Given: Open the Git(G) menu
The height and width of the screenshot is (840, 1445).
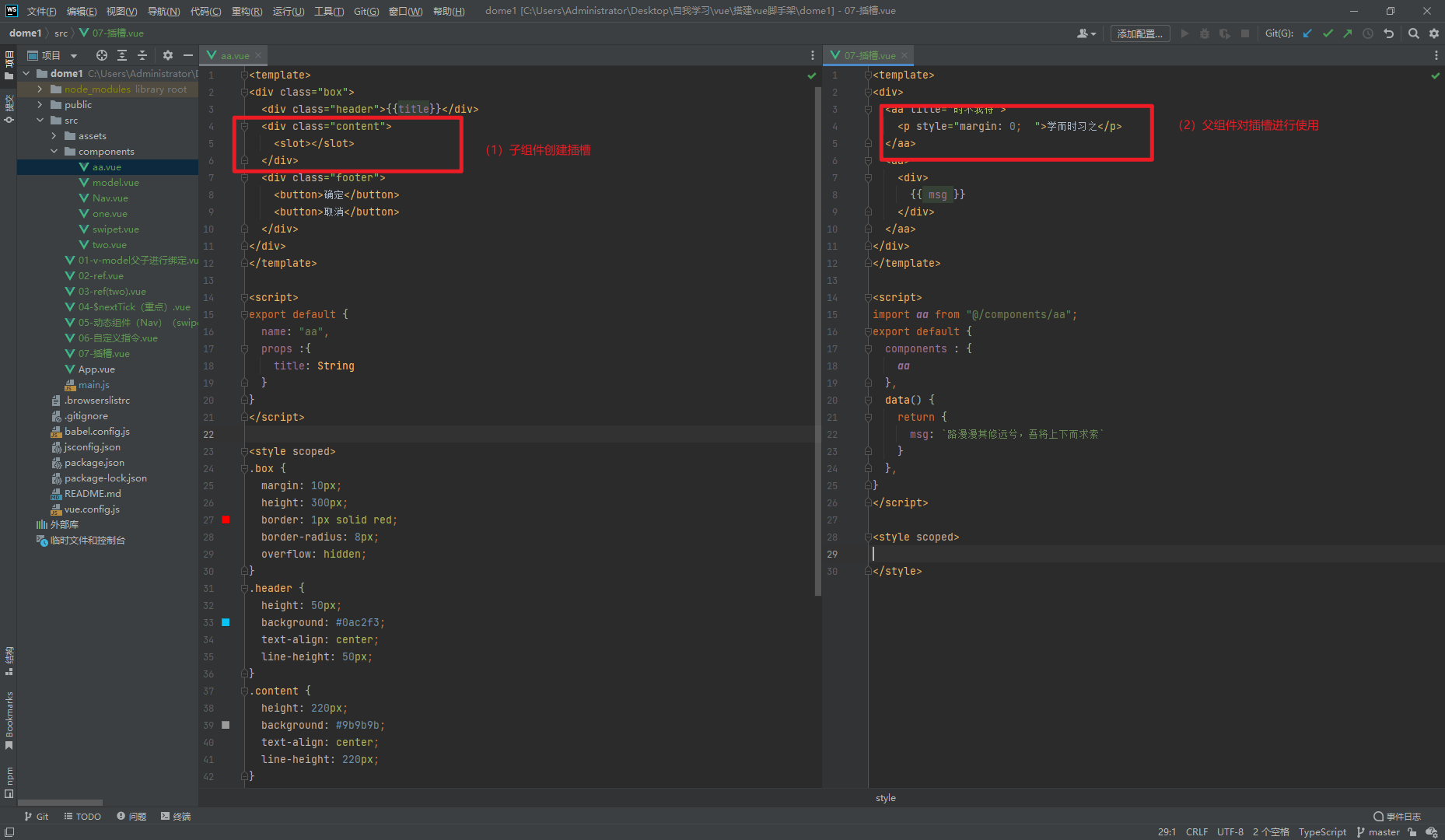Looking at the screenshot, I should (366, 11).
